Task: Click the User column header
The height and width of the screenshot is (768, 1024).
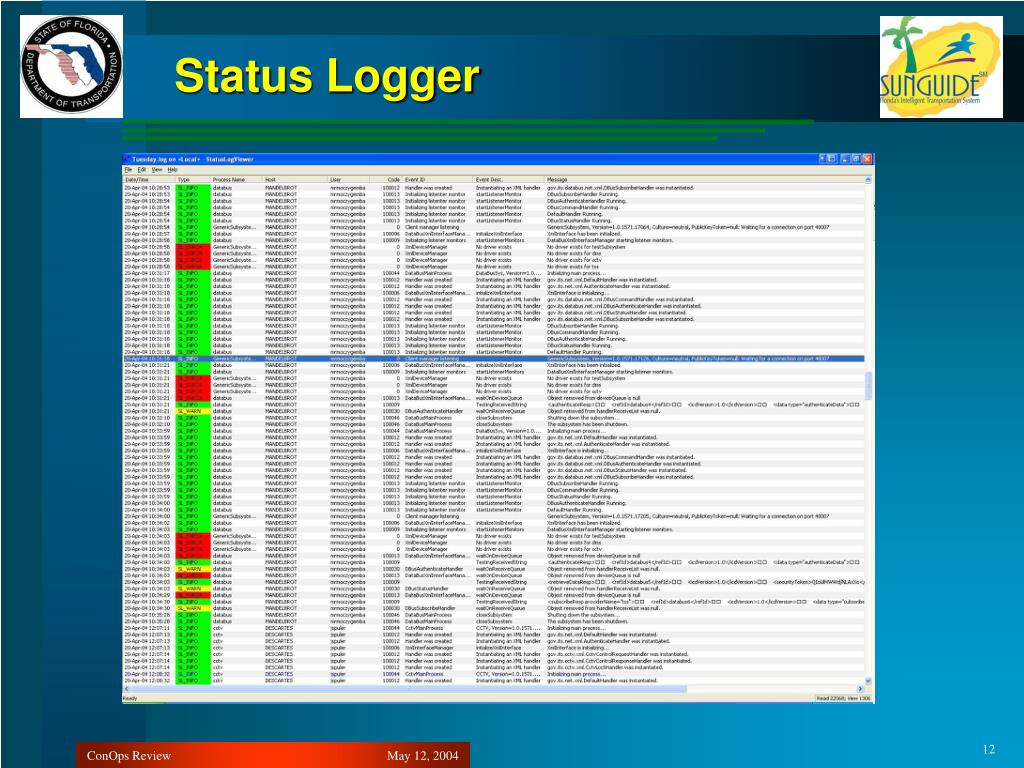Action: pos(349,180)
